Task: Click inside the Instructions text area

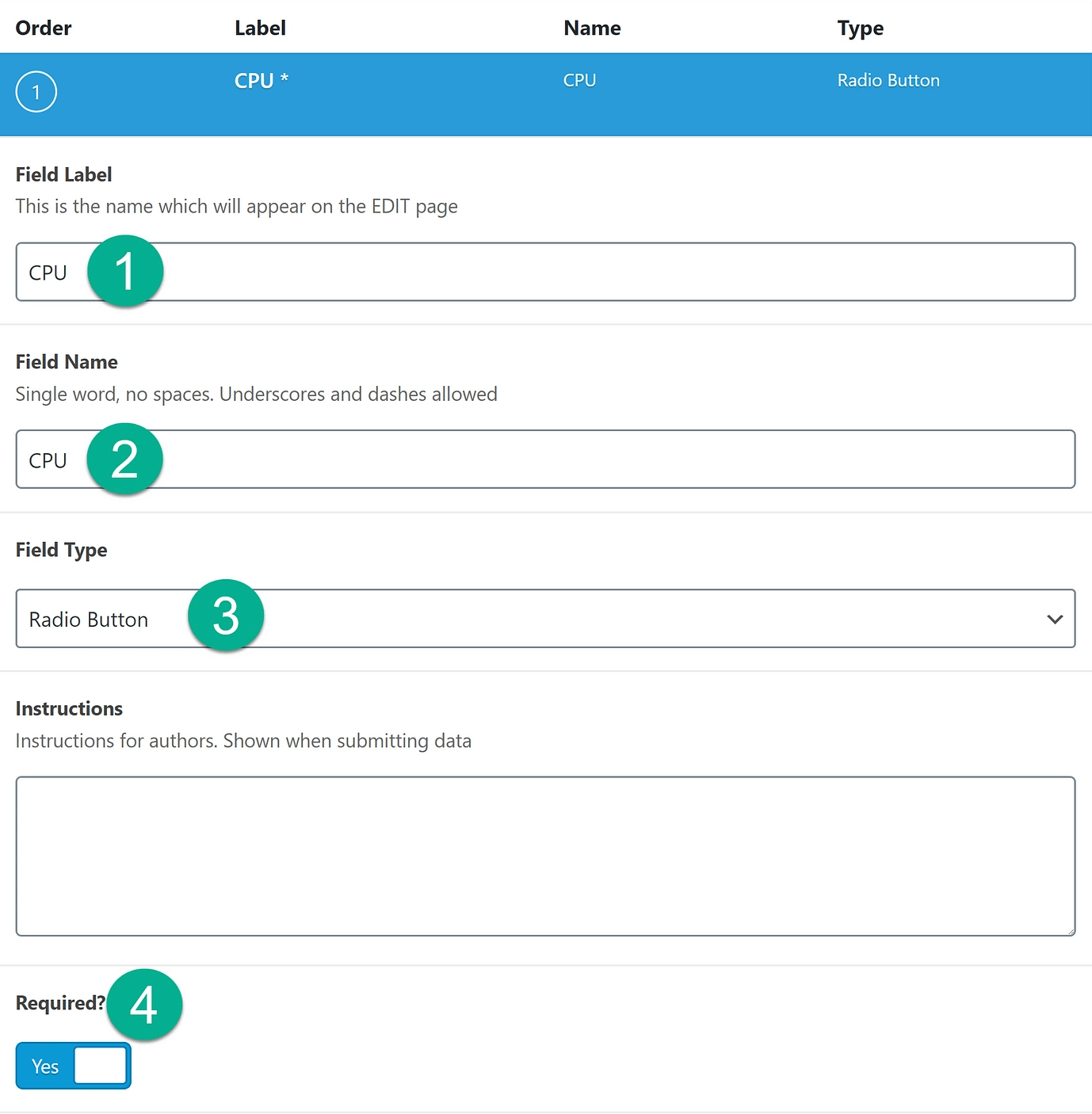Action: point(545,856)
